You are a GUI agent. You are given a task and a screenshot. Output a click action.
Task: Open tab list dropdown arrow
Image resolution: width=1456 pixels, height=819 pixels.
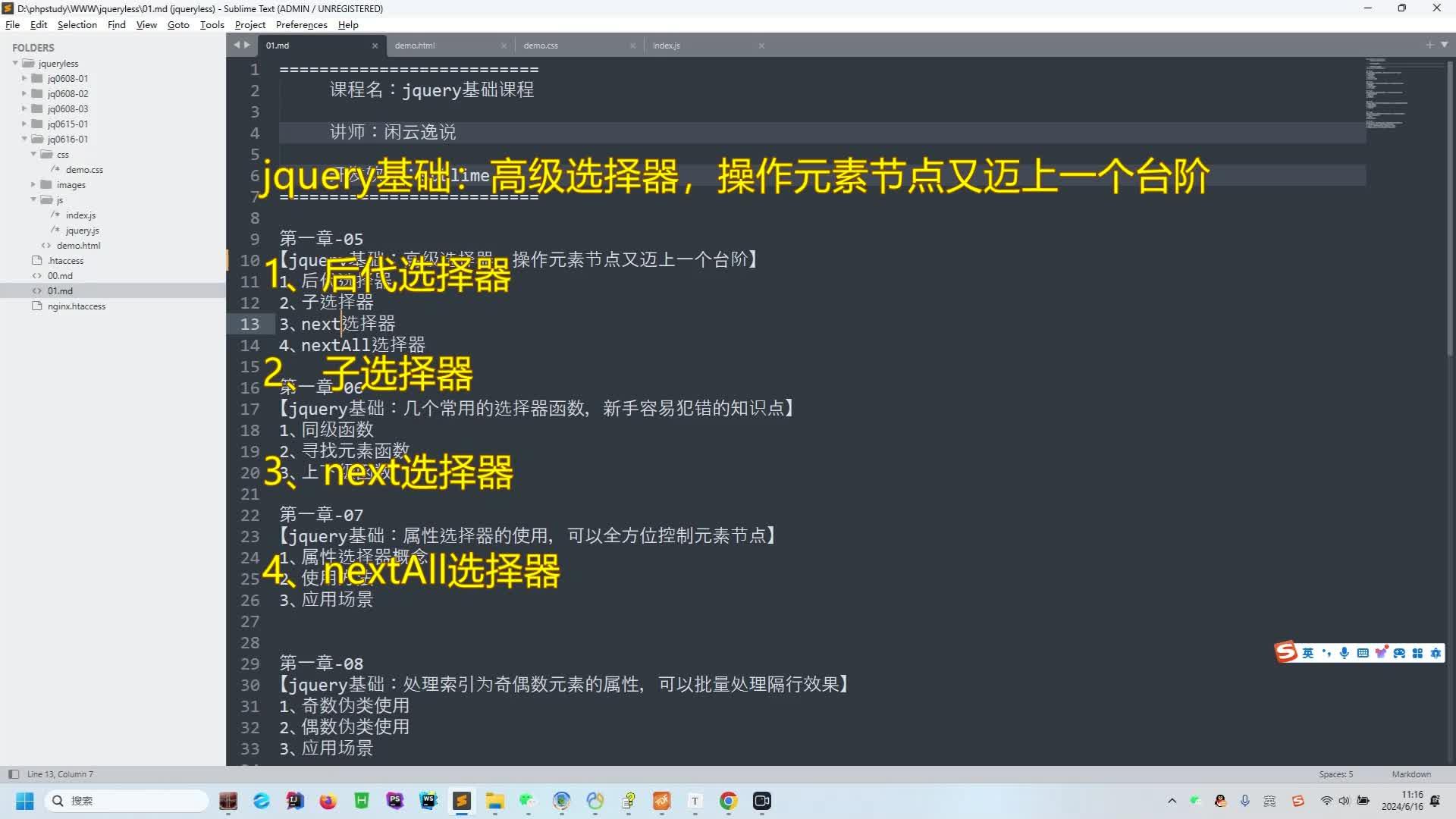tap(1444, 45)
